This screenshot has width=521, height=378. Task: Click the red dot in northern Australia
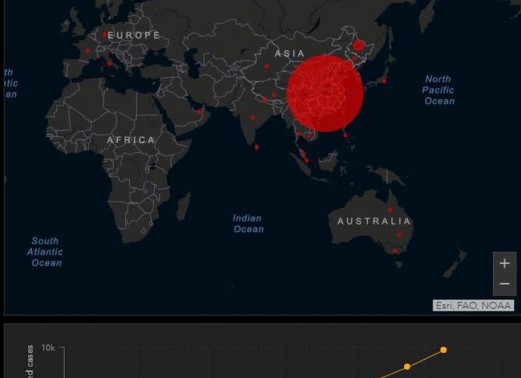pyautogui.click(x=390, y=210)
